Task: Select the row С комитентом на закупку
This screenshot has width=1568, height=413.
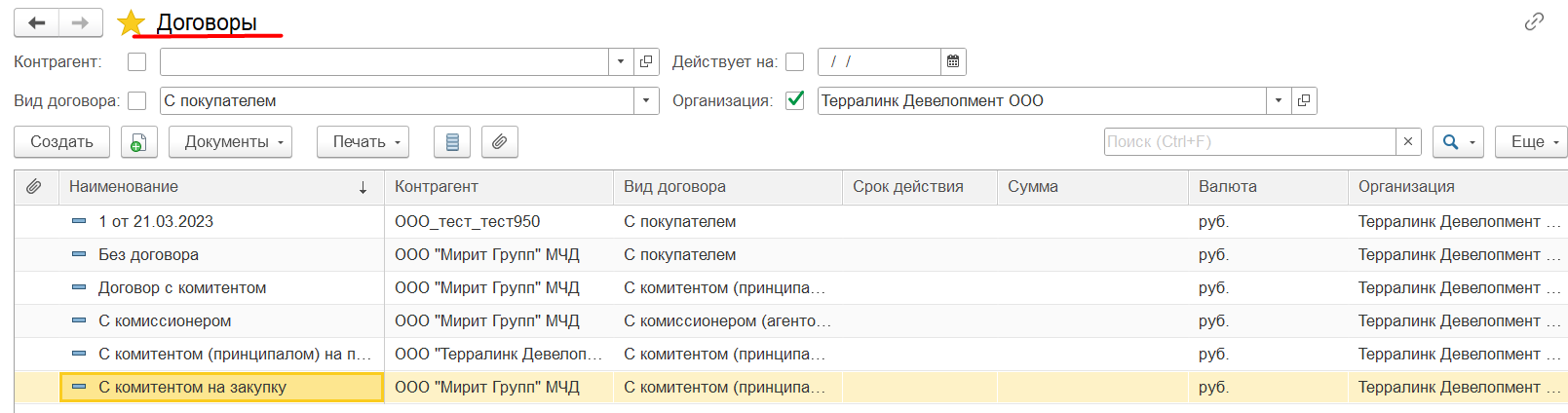Action: [x=791, y=387]
